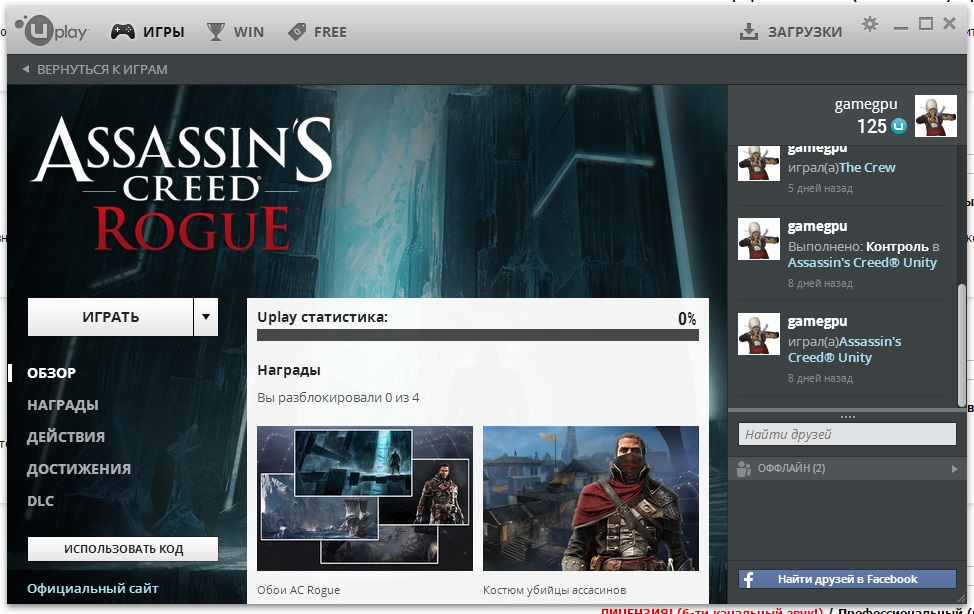This screenshot has width=974, height=614.
Task: Click avatar beside Контроль achievement entry
Action: [758, 239]
